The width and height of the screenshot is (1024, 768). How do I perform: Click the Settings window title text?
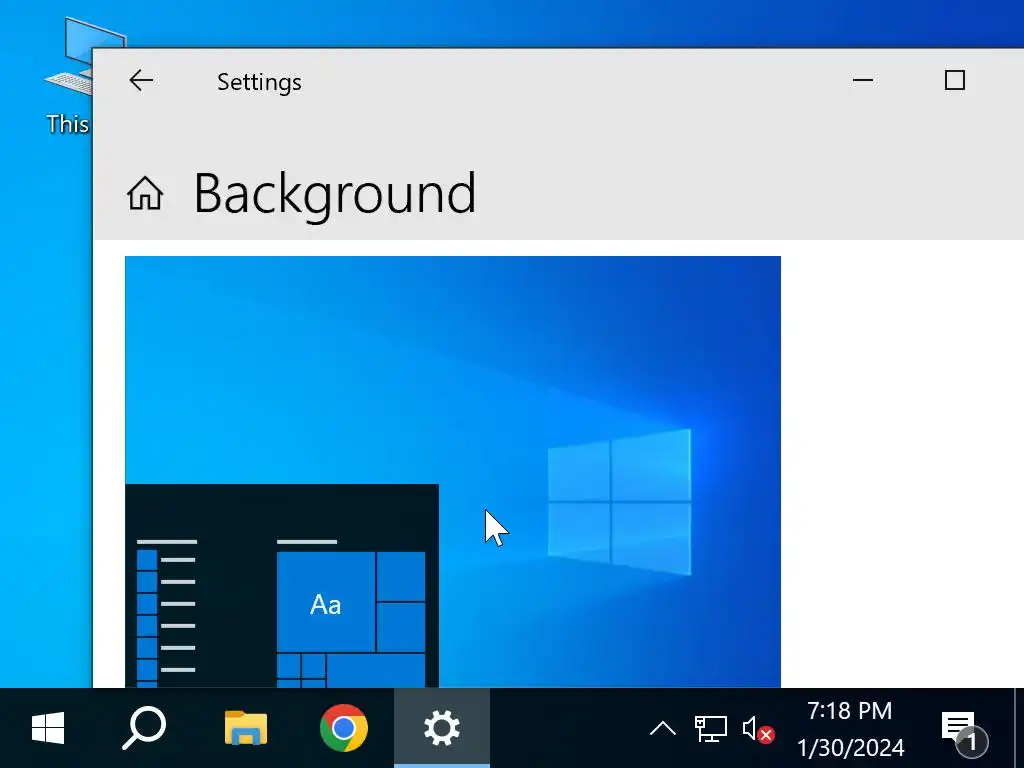click(x=259, y=82)
